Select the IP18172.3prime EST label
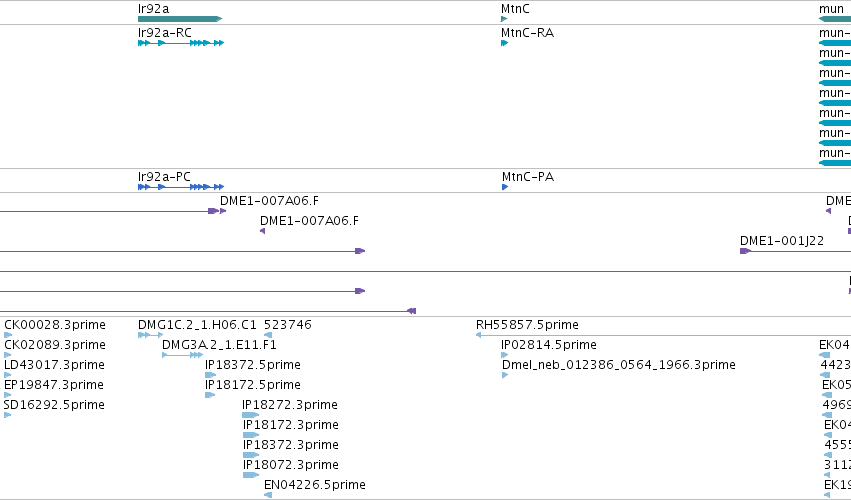This screenshot has height=500, width=851. [x=291, y=425]
